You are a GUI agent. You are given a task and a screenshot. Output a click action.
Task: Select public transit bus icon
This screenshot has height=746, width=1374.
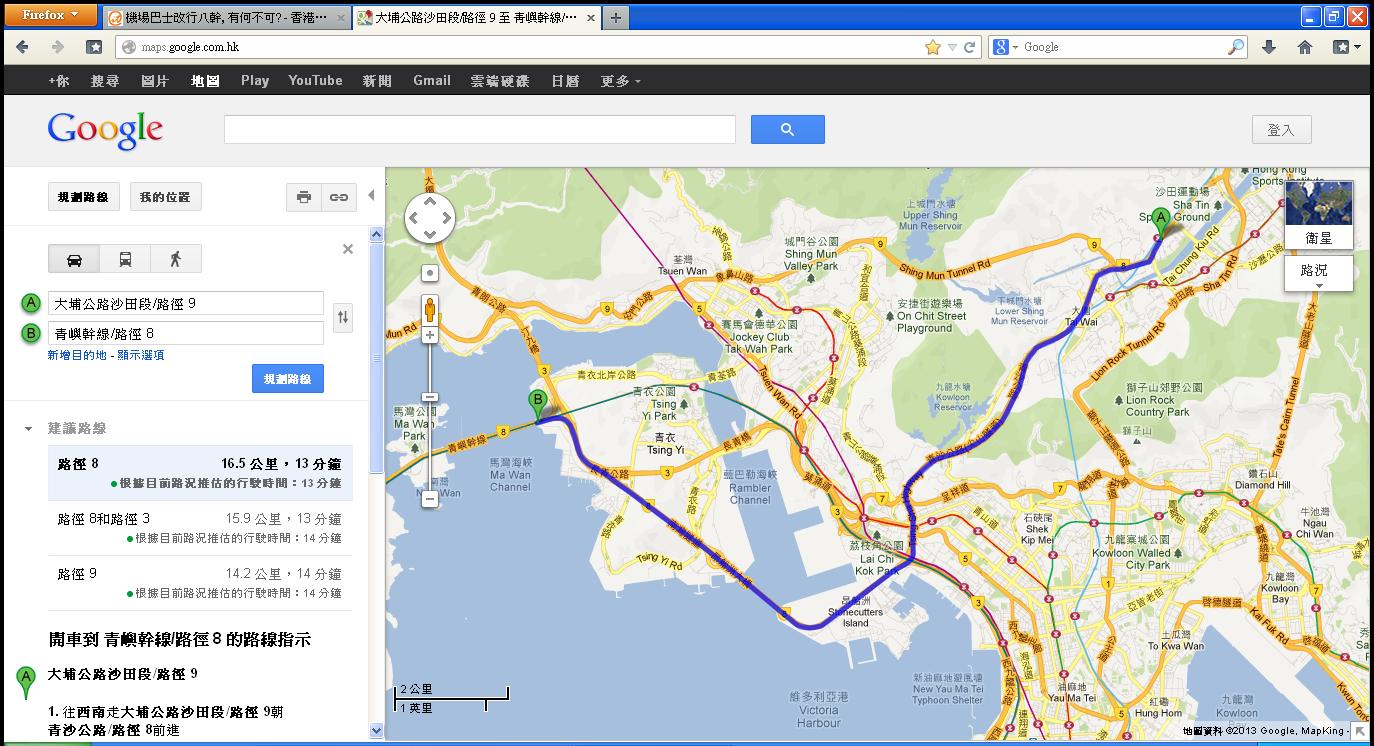coord(125,259)
